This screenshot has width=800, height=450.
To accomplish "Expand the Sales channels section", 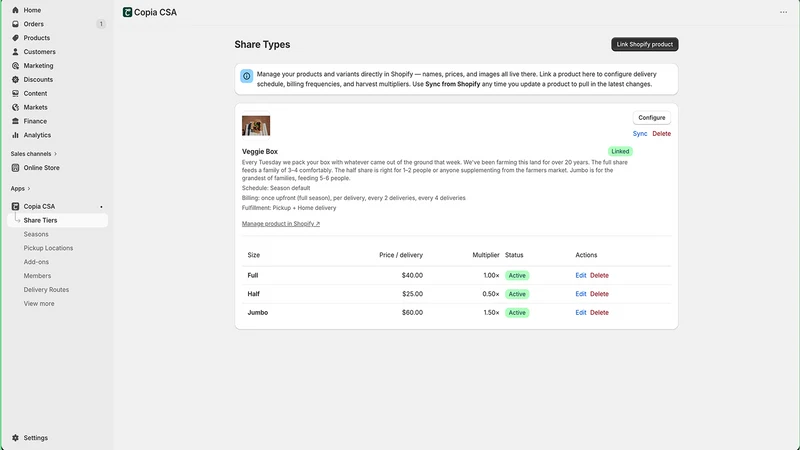I will point(34,154).
